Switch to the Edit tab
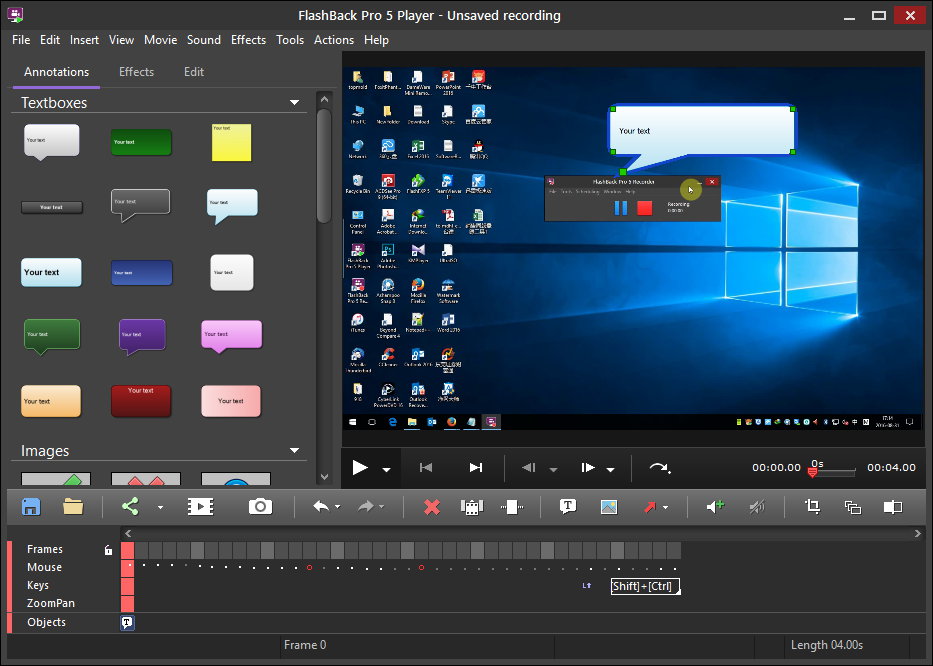The width and height of the screenshot is (933, 666). pyautogui.click(x=194, y=72)
